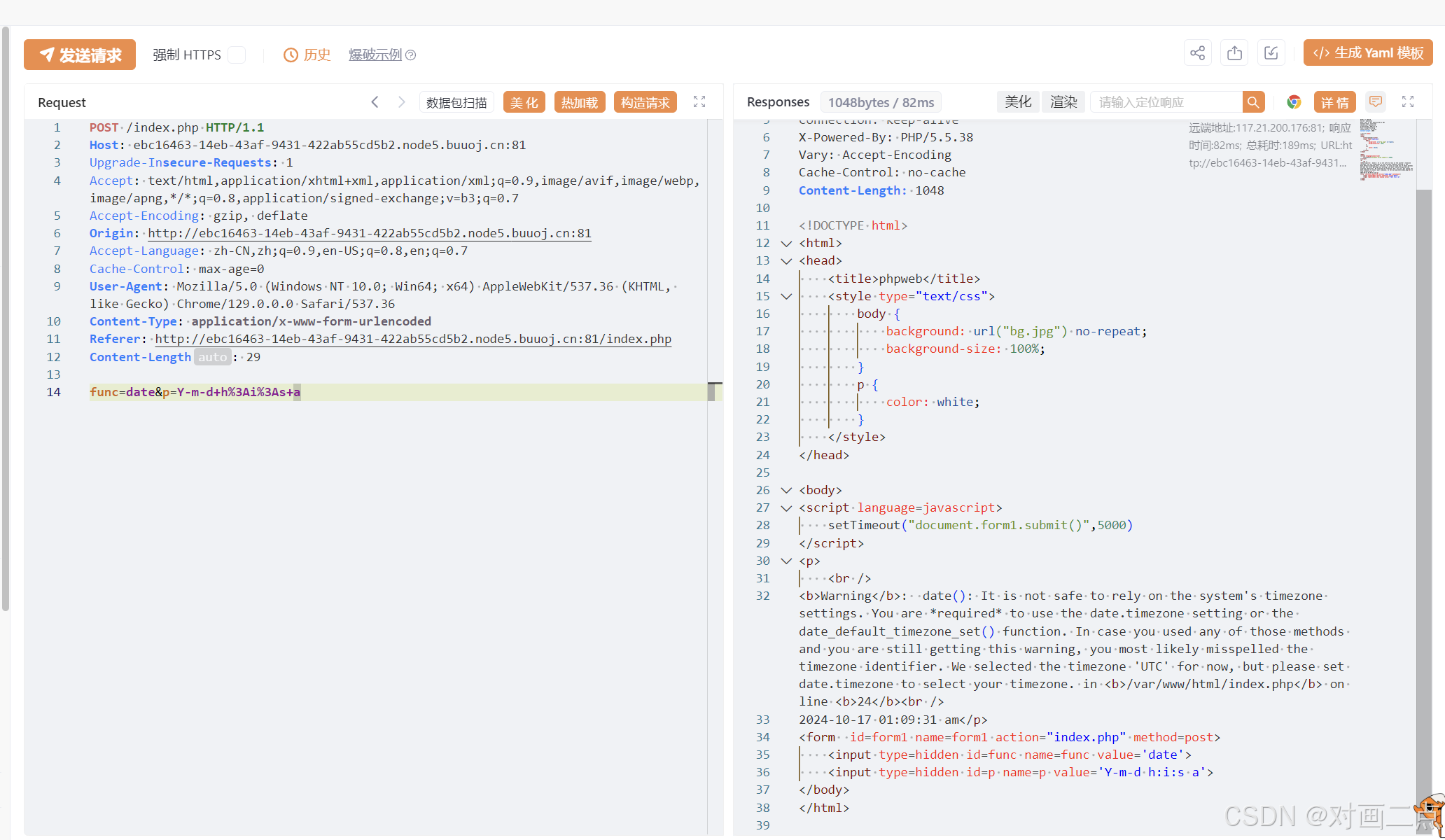This screenshot has width=1445, height=840.
Task: Click the comment bubble icon in Responses
Action: point(1375,102)
